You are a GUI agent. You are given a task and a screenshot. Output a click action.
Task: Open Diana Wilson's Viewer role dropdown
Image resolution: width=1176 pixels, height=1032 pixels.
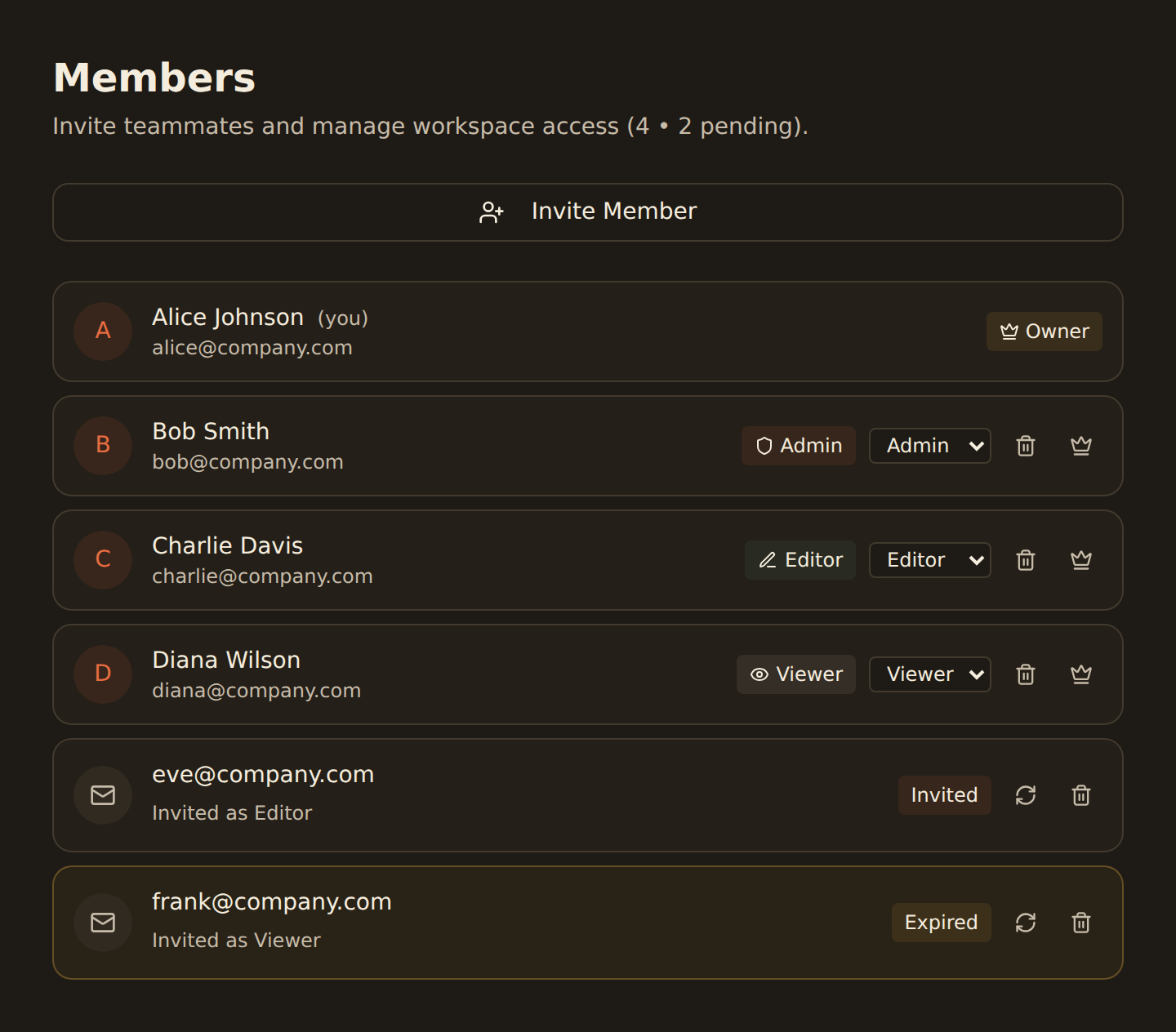[930, 674]
